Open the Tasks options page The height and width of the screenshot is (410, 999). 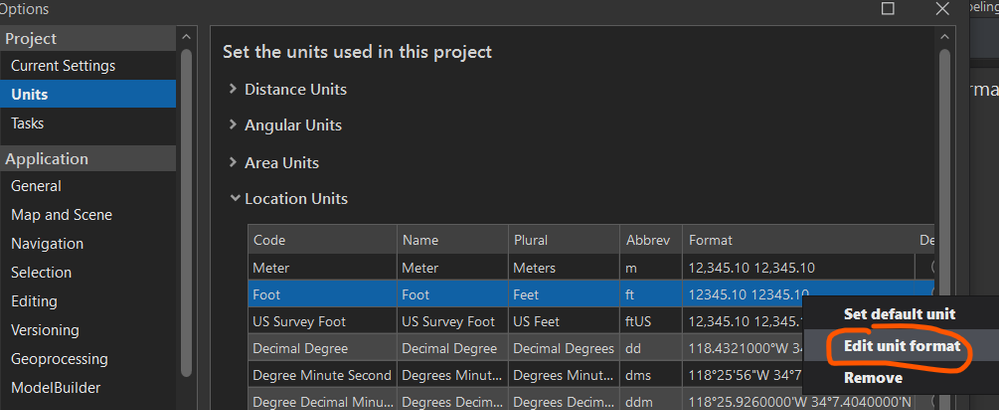pos(27,124)
